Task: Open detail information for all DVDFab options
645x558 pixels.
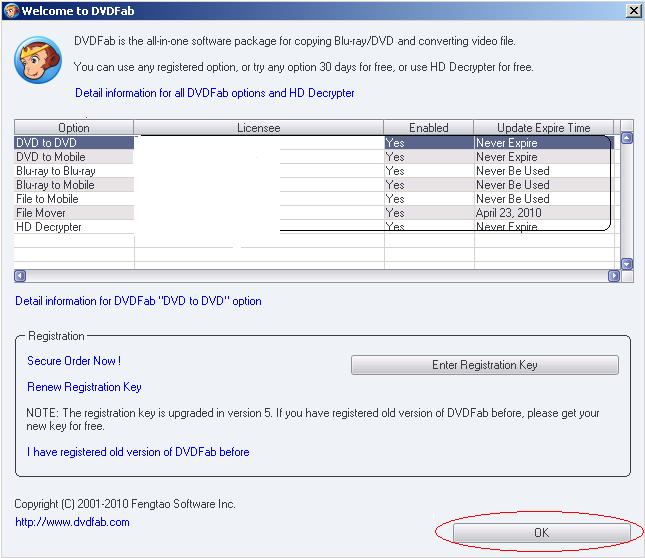Action: [215, 93]
